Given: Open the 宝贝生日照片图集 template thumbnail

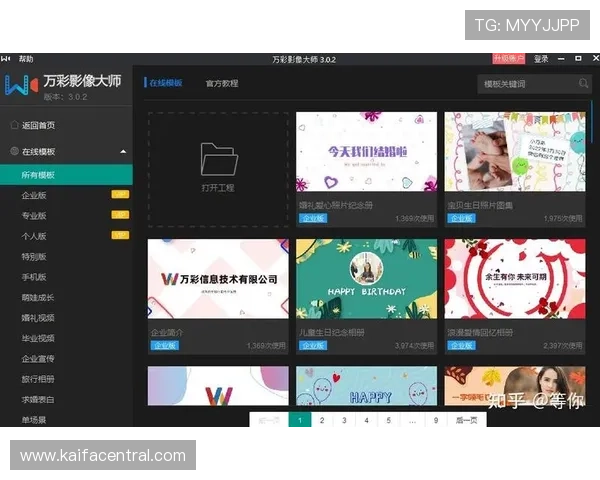Looking at the screenshot, I should pos(515,152).
